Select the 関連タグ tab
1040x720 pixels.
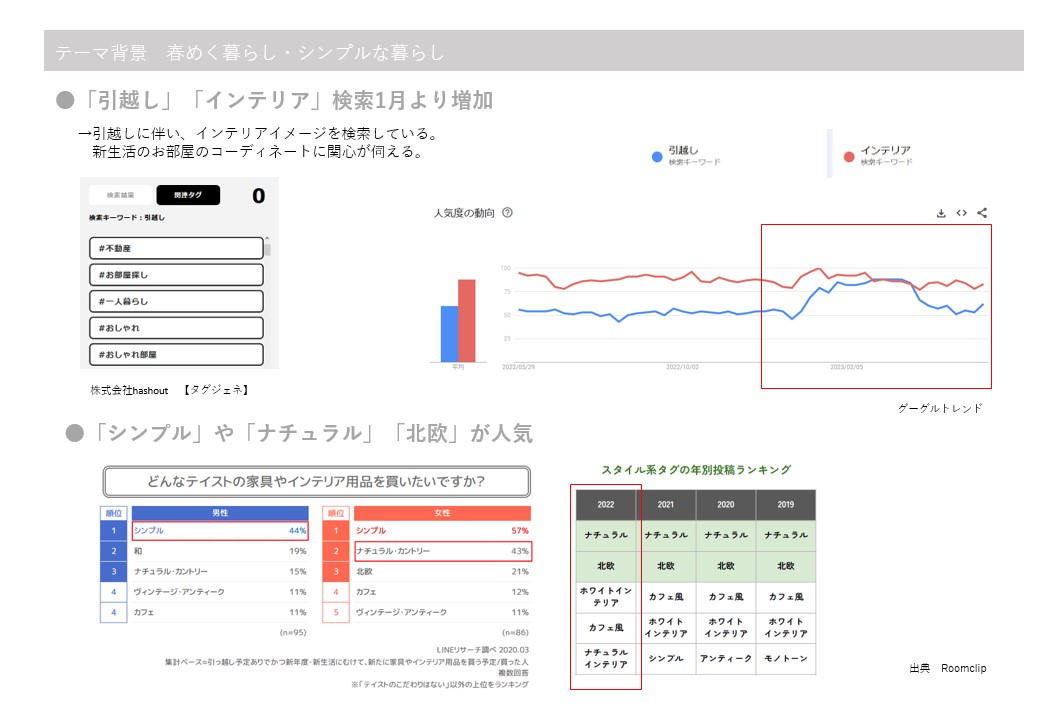click(x=187, y=195)
